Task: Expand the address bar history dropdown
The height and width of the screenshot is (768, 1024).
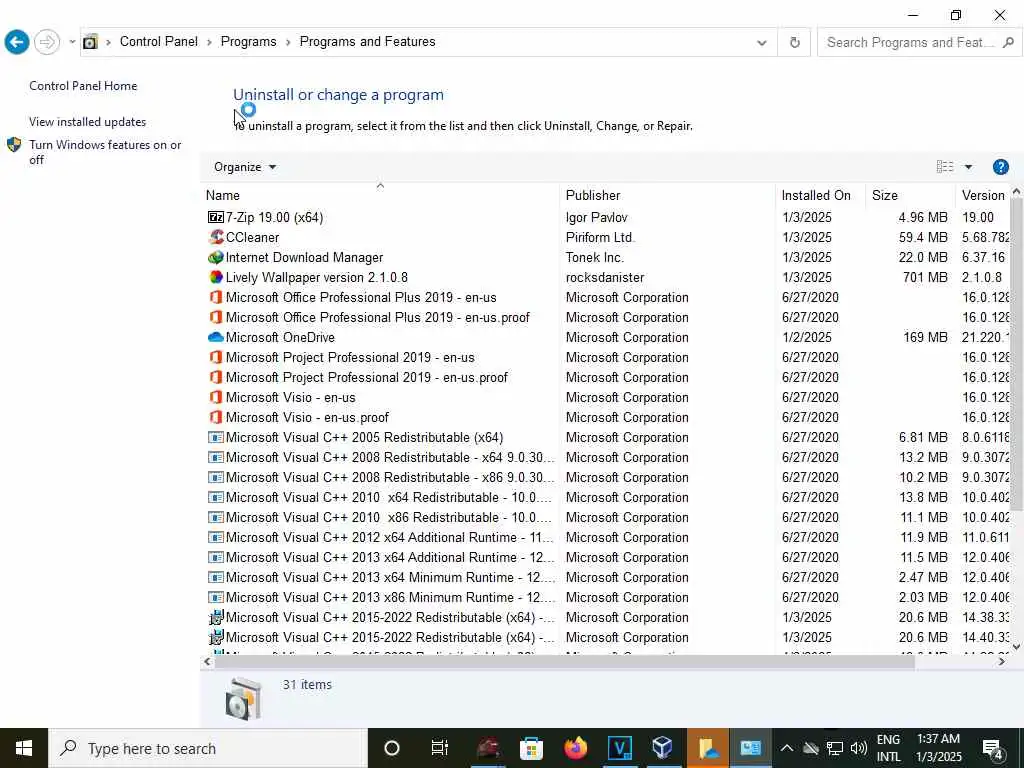Action: (x=761, y=42)
